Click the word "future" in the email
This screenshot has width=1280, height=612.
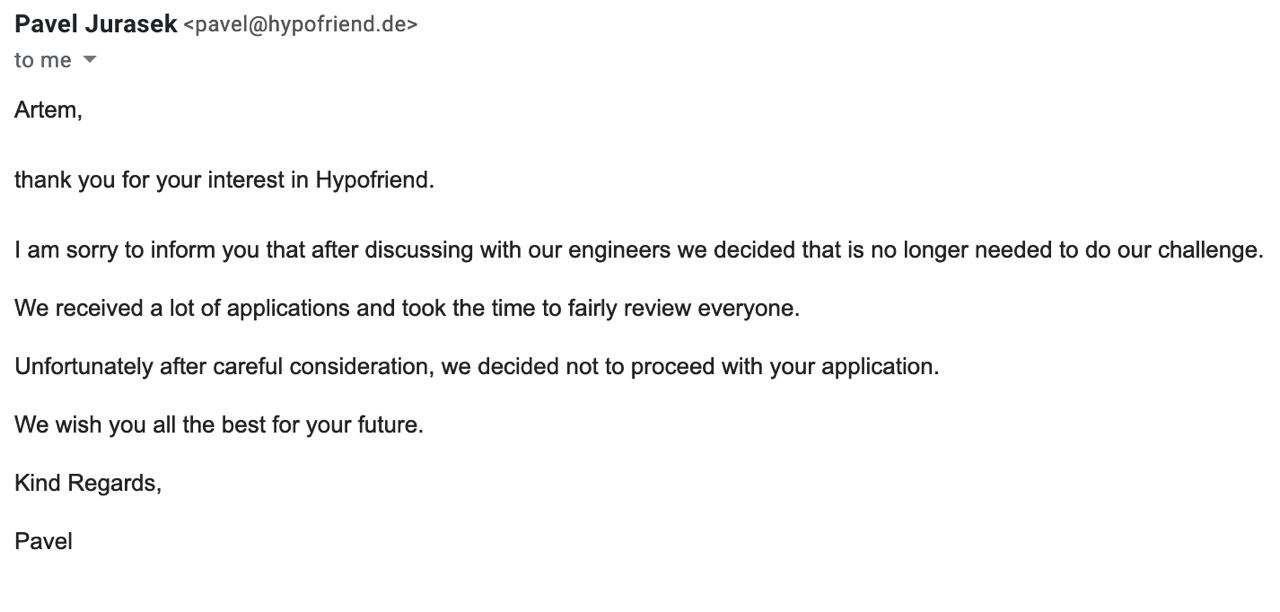tap(388, 424)
